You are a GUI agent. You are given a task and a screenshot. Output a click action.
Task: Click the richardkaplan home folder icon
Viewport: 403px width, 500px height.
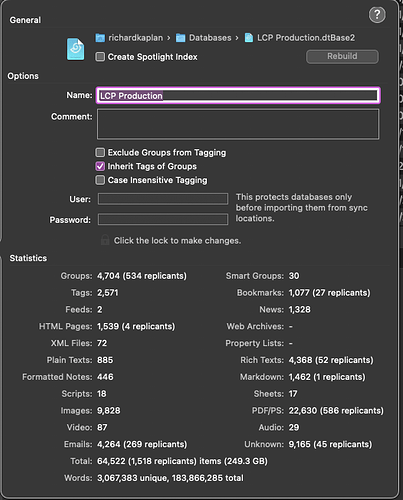tap(100, 38)
